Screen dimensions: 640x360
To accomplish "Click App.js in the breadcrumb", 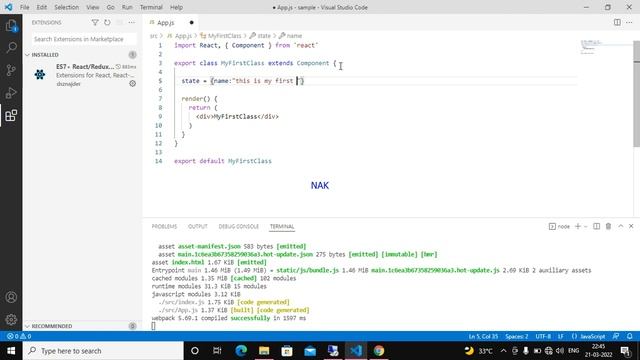I will (183, 36).
